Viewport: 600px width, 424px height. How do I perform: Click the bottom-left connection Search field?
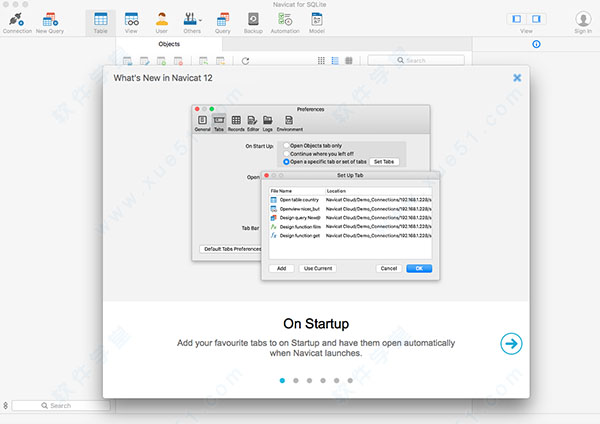[x=60, y=405]
